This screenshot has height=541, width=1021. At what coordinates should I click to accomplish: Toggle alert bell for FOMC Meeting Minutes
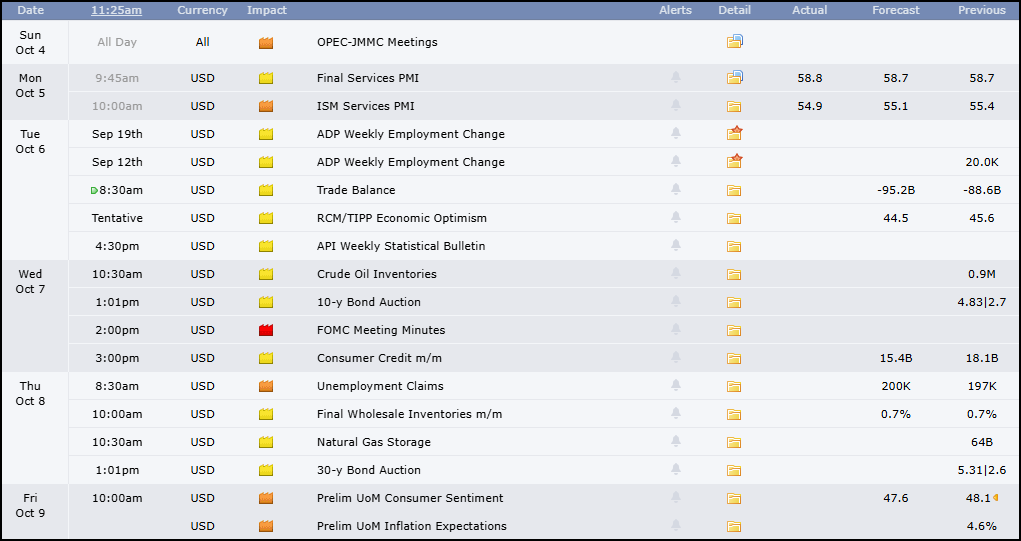click(x=676, y=329)
